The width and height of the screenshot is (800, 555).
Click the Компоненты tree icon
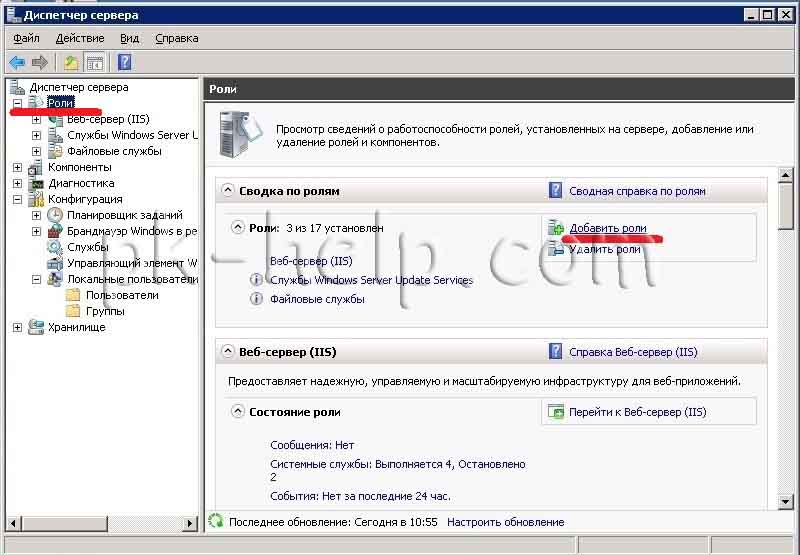click(36, 167)
